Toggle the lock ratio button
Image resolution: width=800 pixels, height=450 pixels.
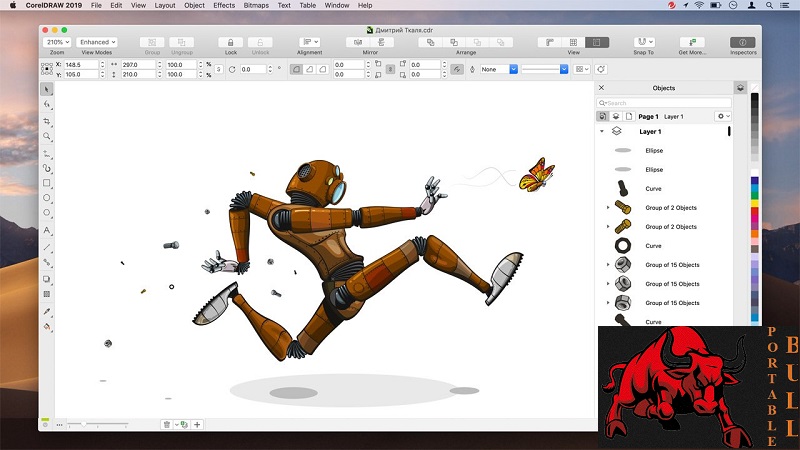point(219,69)
